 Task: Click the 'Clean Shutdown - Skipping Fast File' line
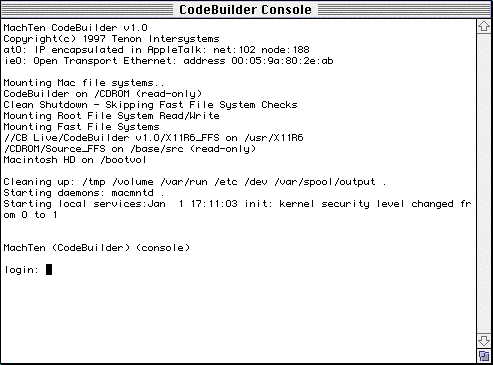(x=150, y=105)
